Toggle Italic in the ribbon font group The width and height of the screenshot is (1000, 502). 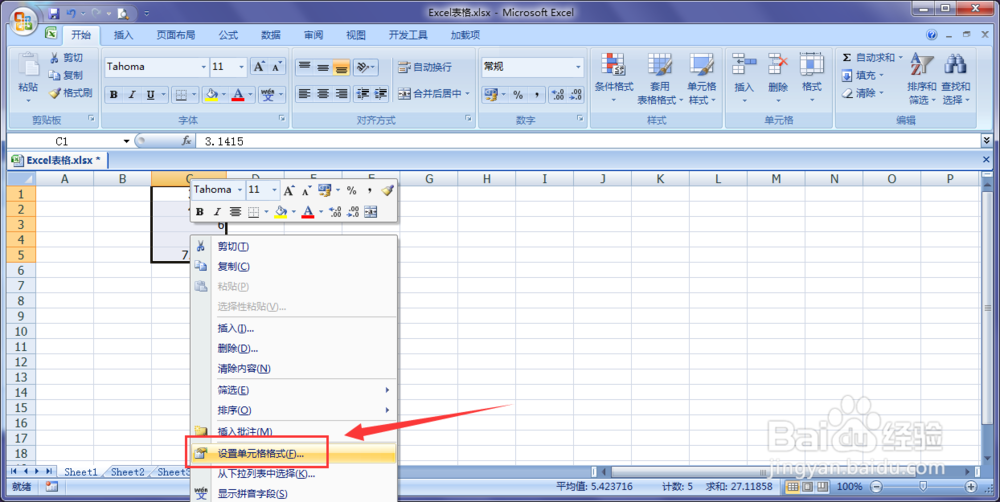pos(132,95)
